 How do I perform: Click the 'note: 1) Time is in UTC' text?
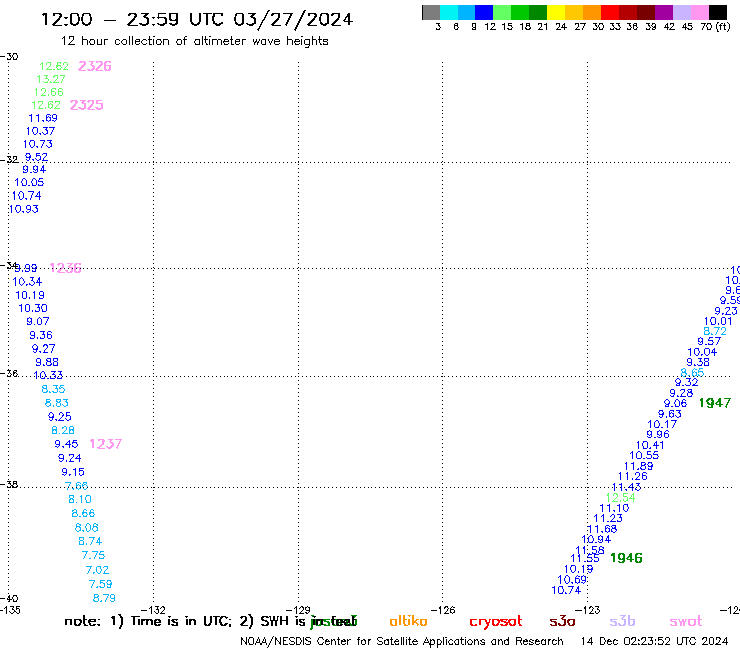148,621
